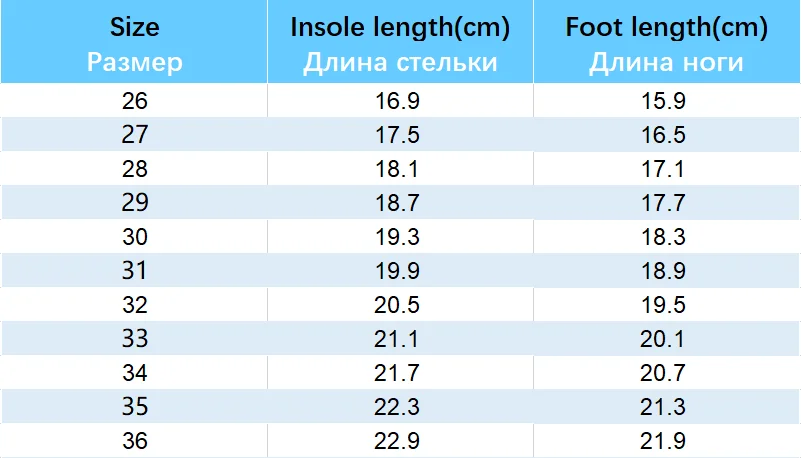Screen dimensions: 801x458
Task: Click the Размер label
Action: pyautogui.click(x=134, y=63)
